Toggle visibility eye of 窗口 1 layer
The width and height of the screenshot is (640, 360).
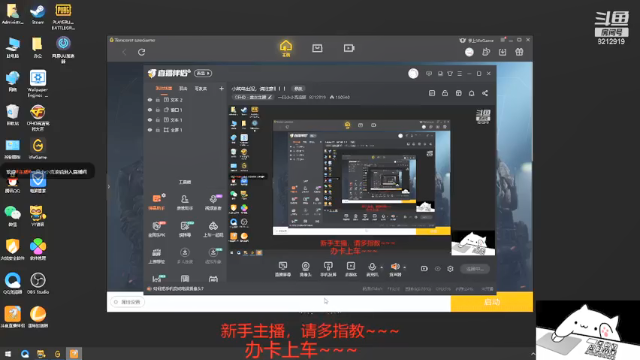[x=150, y=110]
